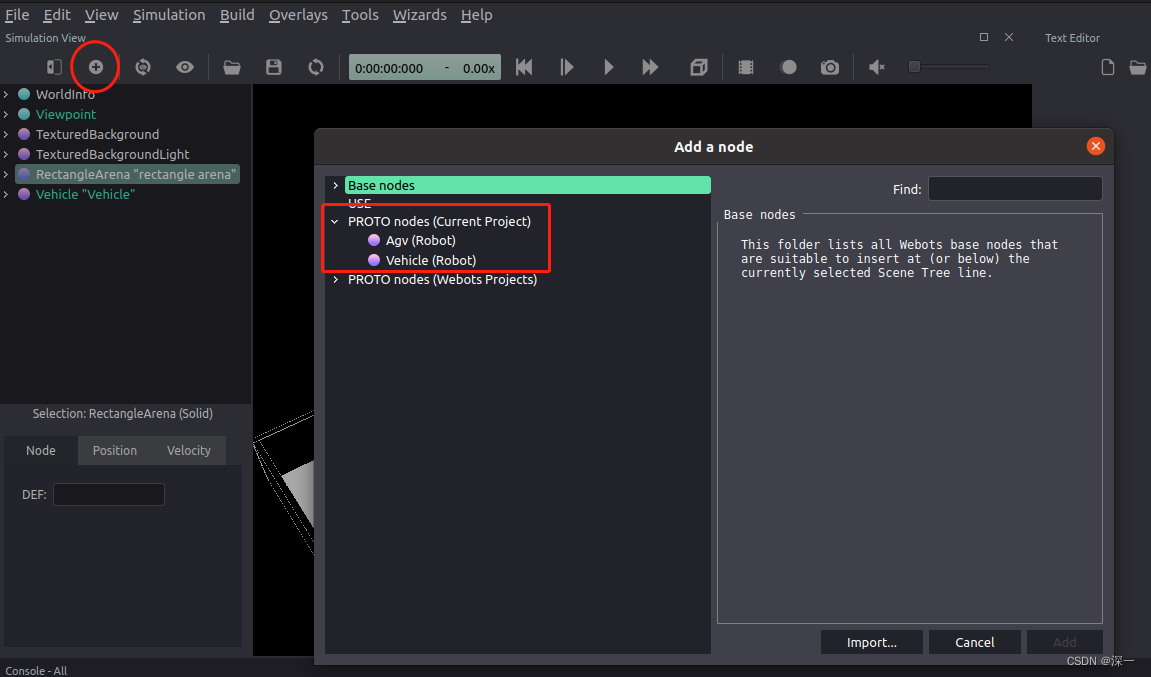Click the Find field in the dialog

coord(1014,188)
